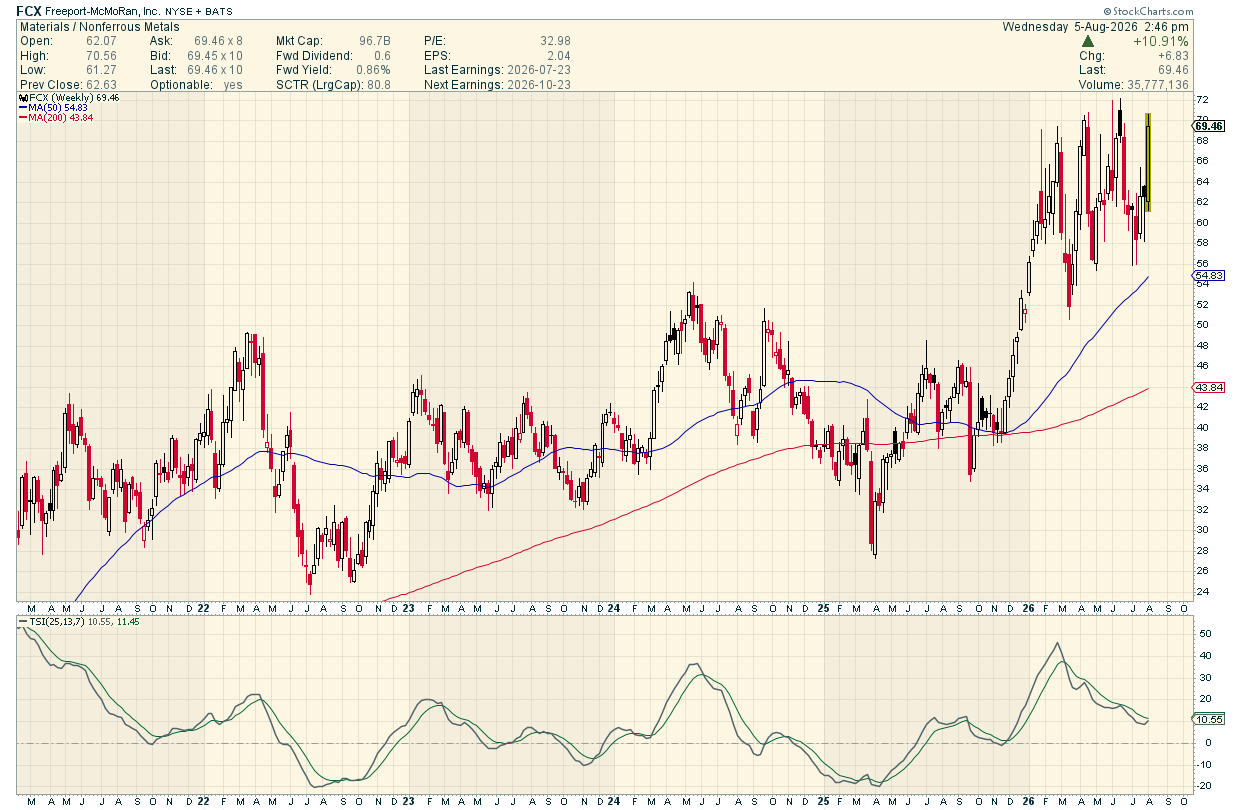Click the SCTR (LrgCap) value 80.8

click(379, 85)
